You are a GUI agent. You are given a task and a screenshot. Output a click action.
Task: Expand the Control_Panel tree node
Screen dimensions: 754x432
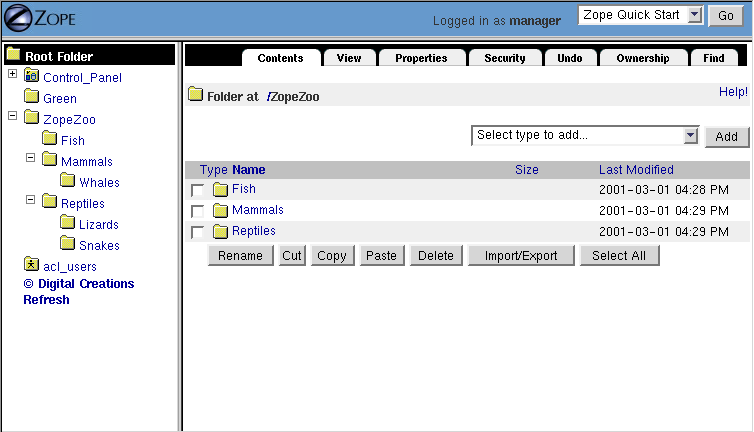pos(12,74)
